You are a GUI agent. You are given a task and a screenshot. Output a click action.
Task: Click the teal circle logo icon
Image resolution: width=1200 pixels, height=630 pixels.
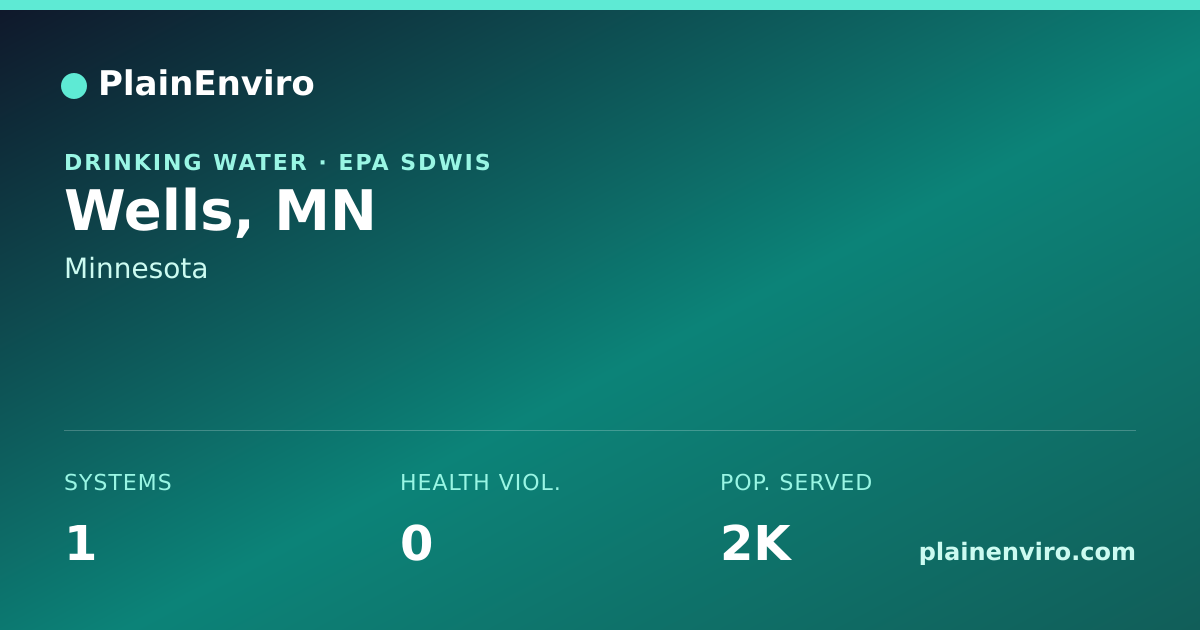(74, 86)
